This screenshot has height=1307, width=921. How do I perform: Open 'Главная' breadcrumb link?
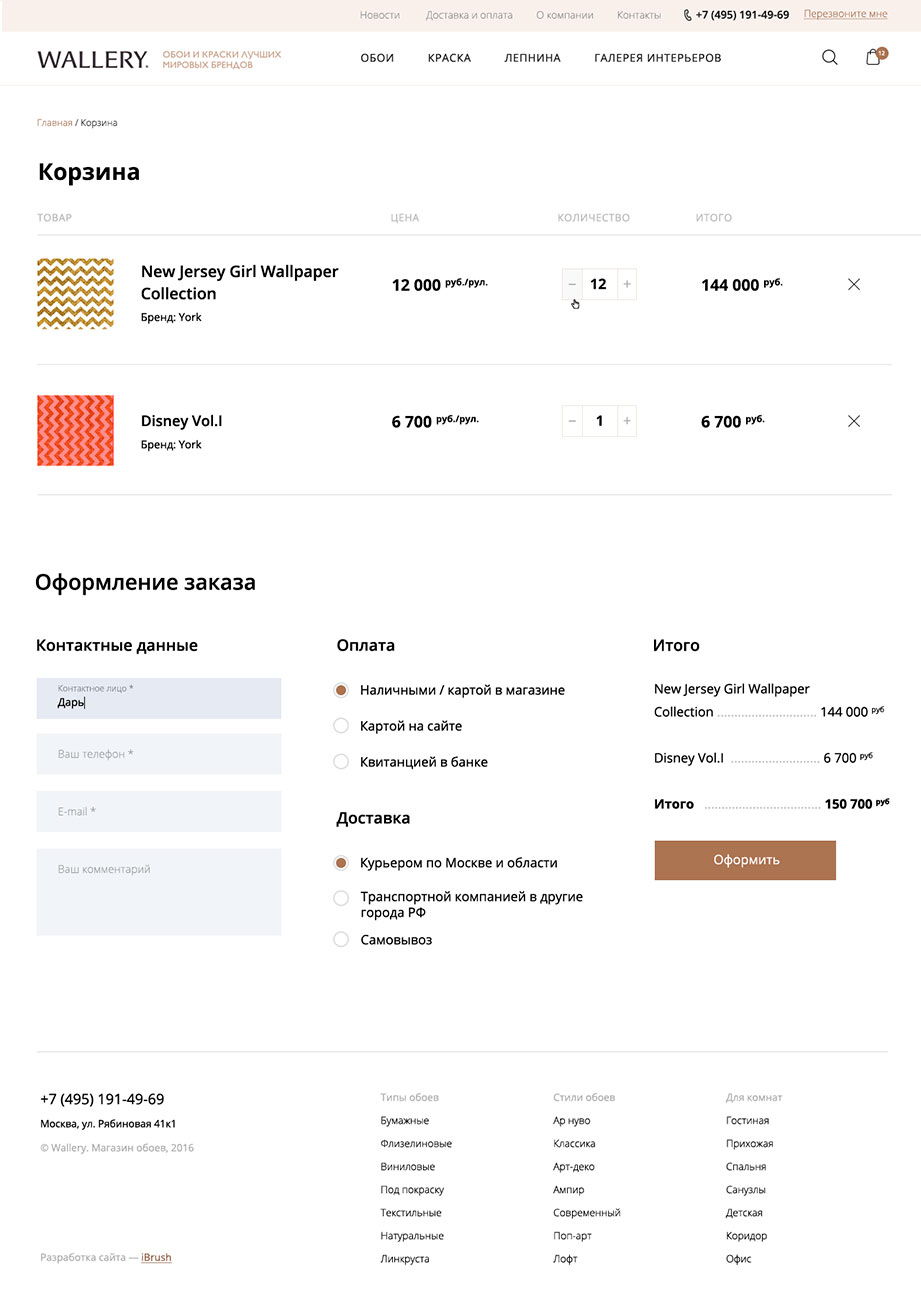(54, 123)
